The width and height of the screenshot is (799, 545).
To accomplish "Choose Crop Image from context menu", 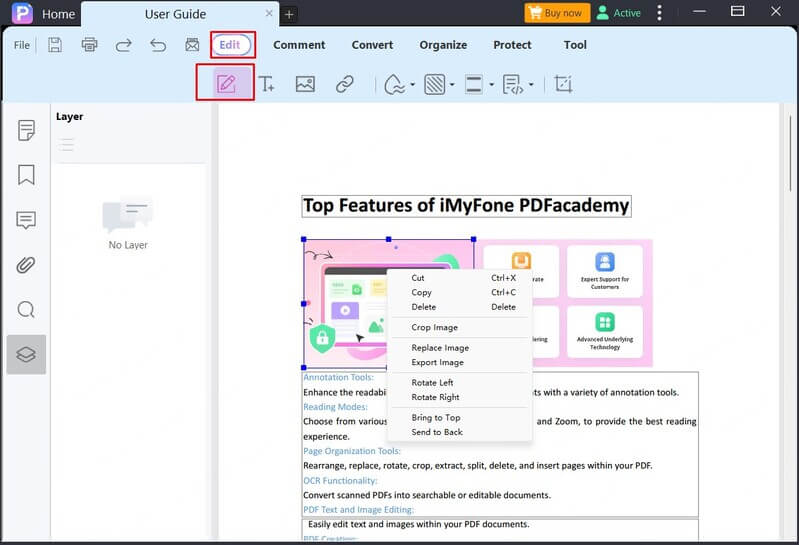I will click(461, 328).
